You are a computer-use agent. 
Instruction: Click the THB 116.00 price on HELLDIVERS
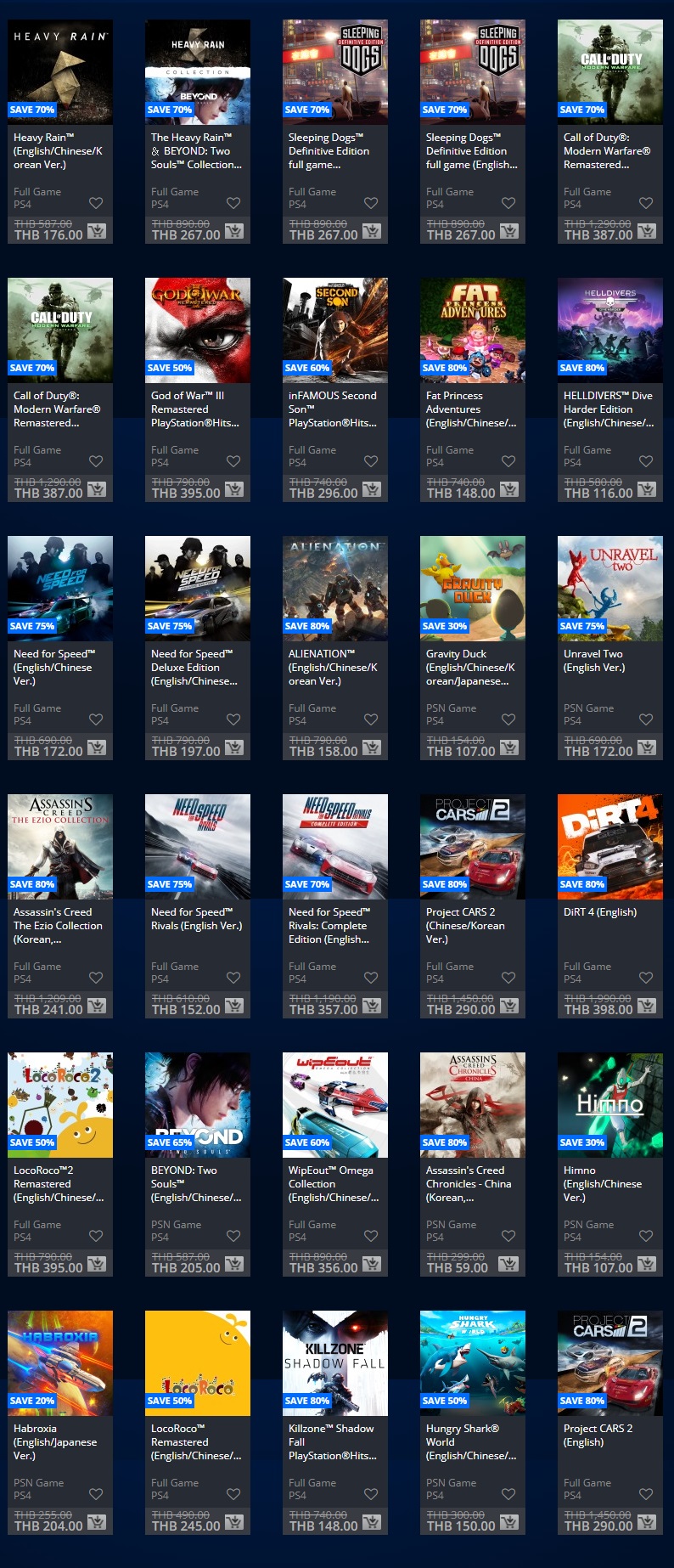pyautogui.click(x=598, y=494)
